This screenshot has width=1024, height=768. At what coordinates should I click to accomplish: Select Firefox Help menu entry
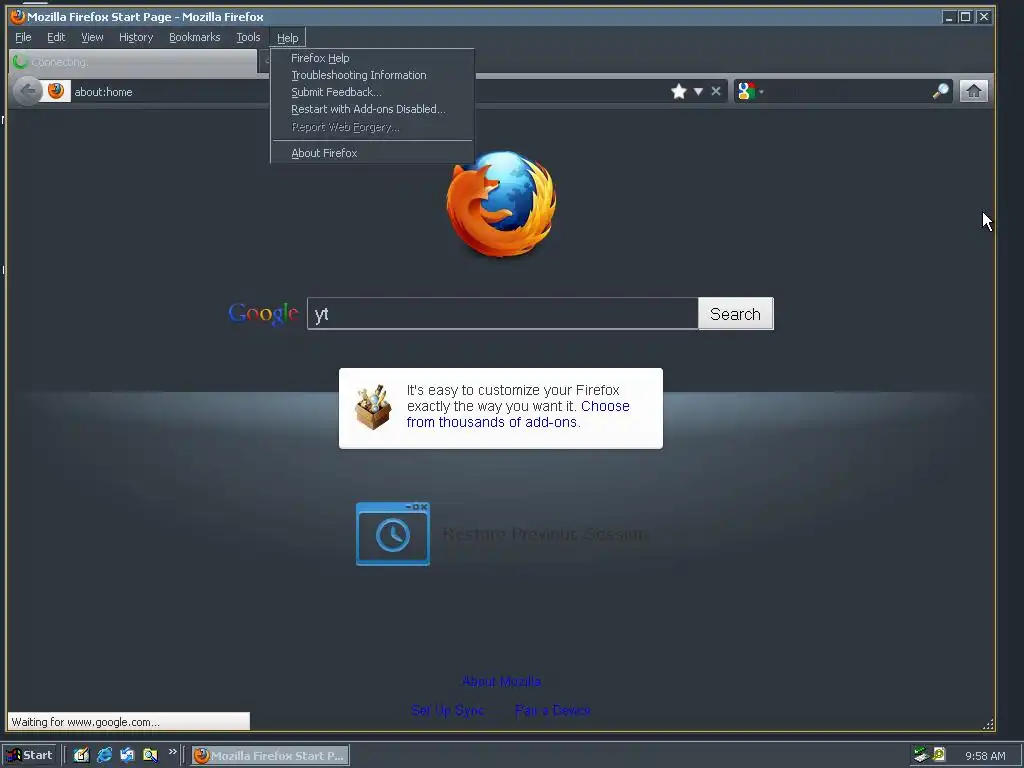point(372,58)
